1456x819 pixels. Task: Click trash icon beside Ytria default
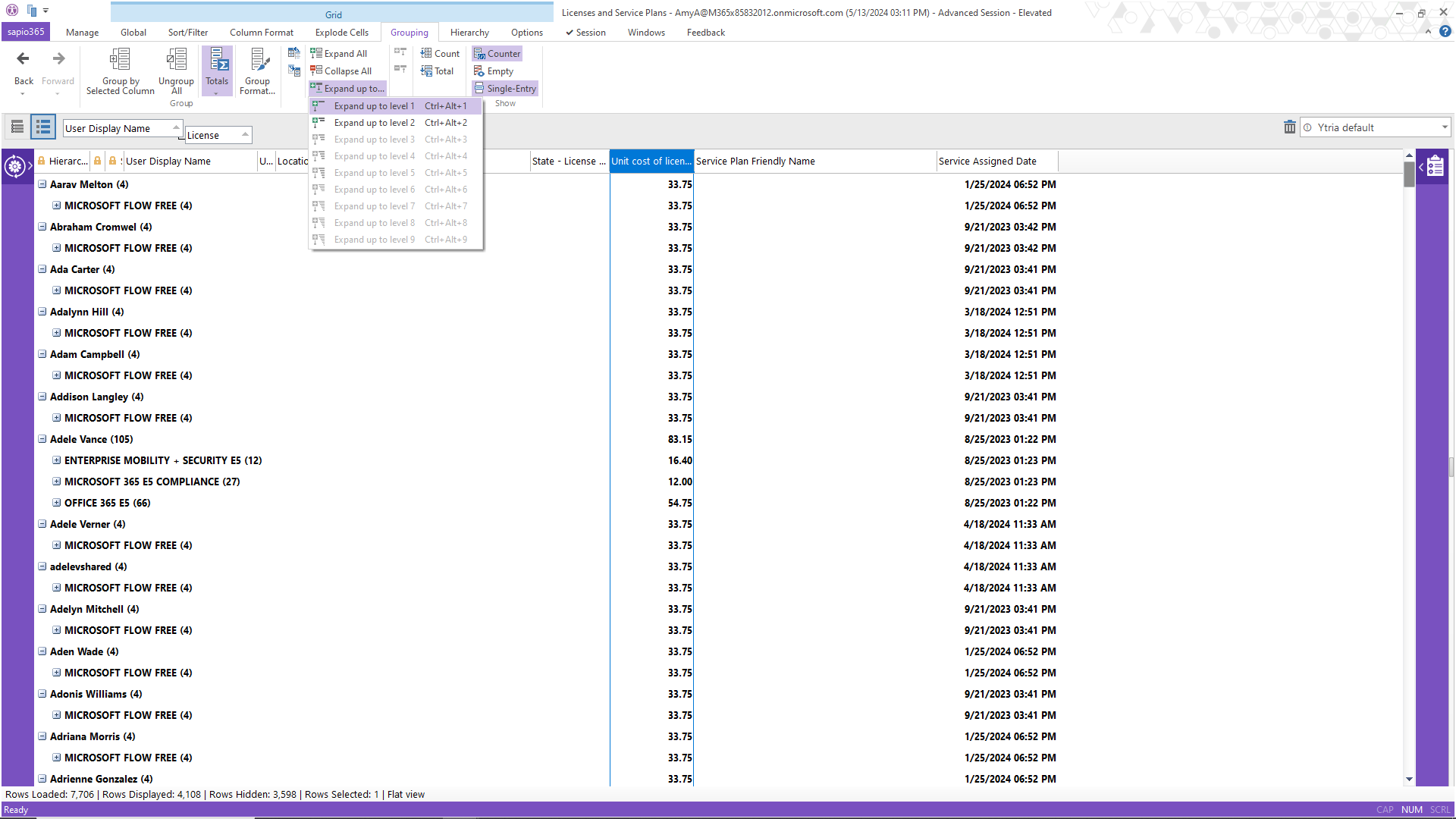click(x=1289, y=127)
